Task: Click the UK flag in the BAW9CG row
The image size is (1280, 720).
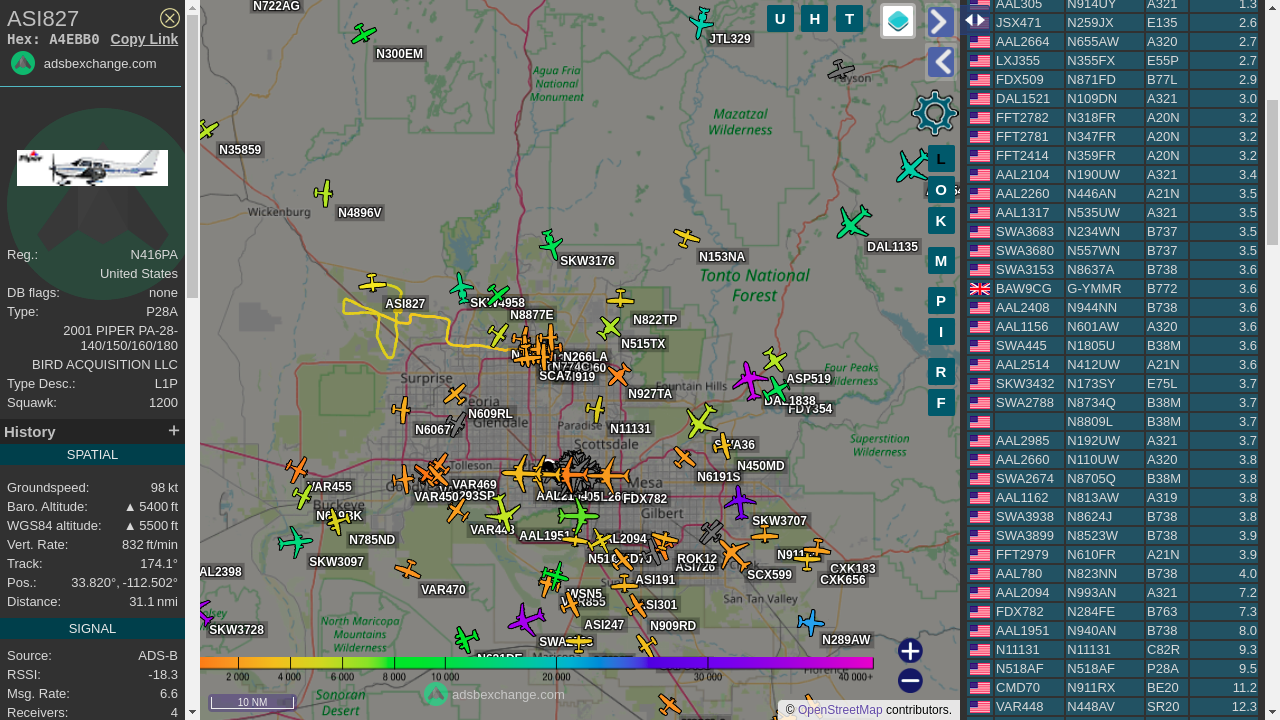Action: pyautogui.click(x=980, y=289)
